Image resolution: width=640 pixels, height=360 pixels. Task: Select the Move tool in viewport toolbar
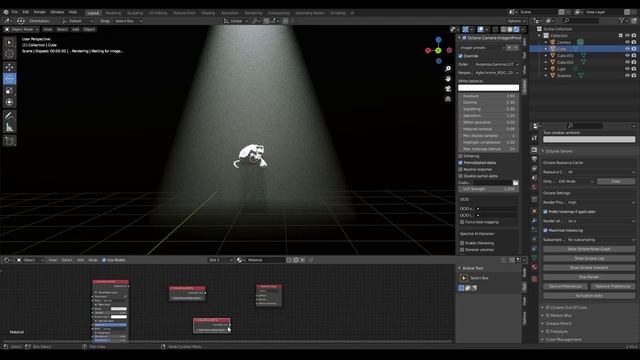(x=9, y=67)
